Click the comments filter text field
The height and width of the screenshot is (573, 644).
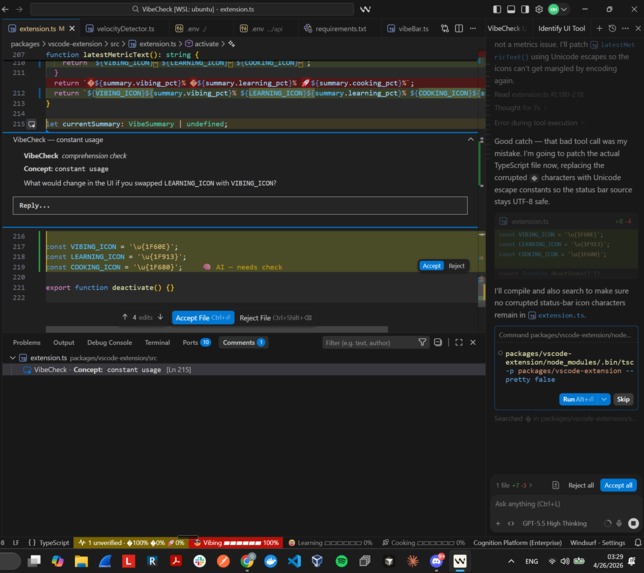(370, 343)
